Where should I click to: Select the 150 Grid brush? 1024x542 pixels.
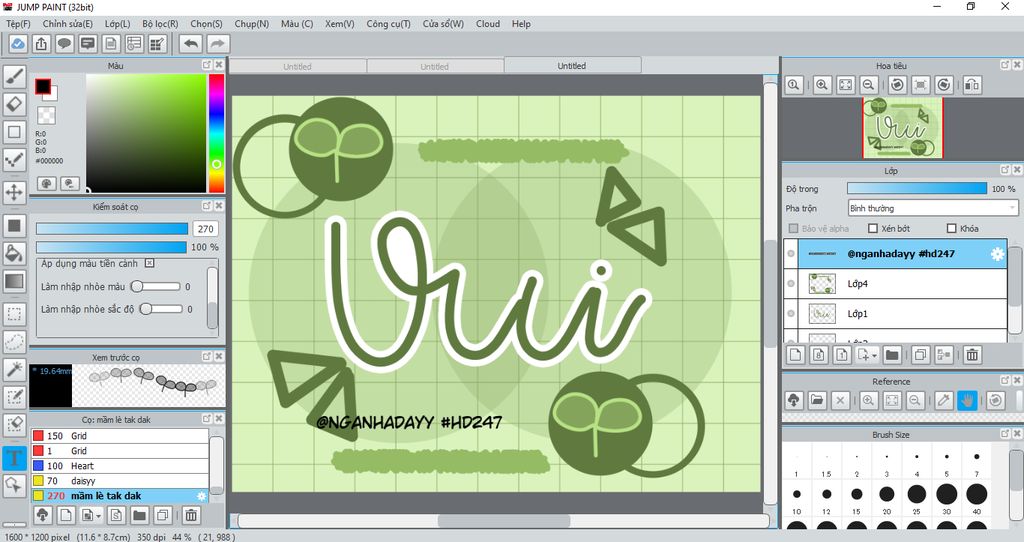(x=120, y=436)
